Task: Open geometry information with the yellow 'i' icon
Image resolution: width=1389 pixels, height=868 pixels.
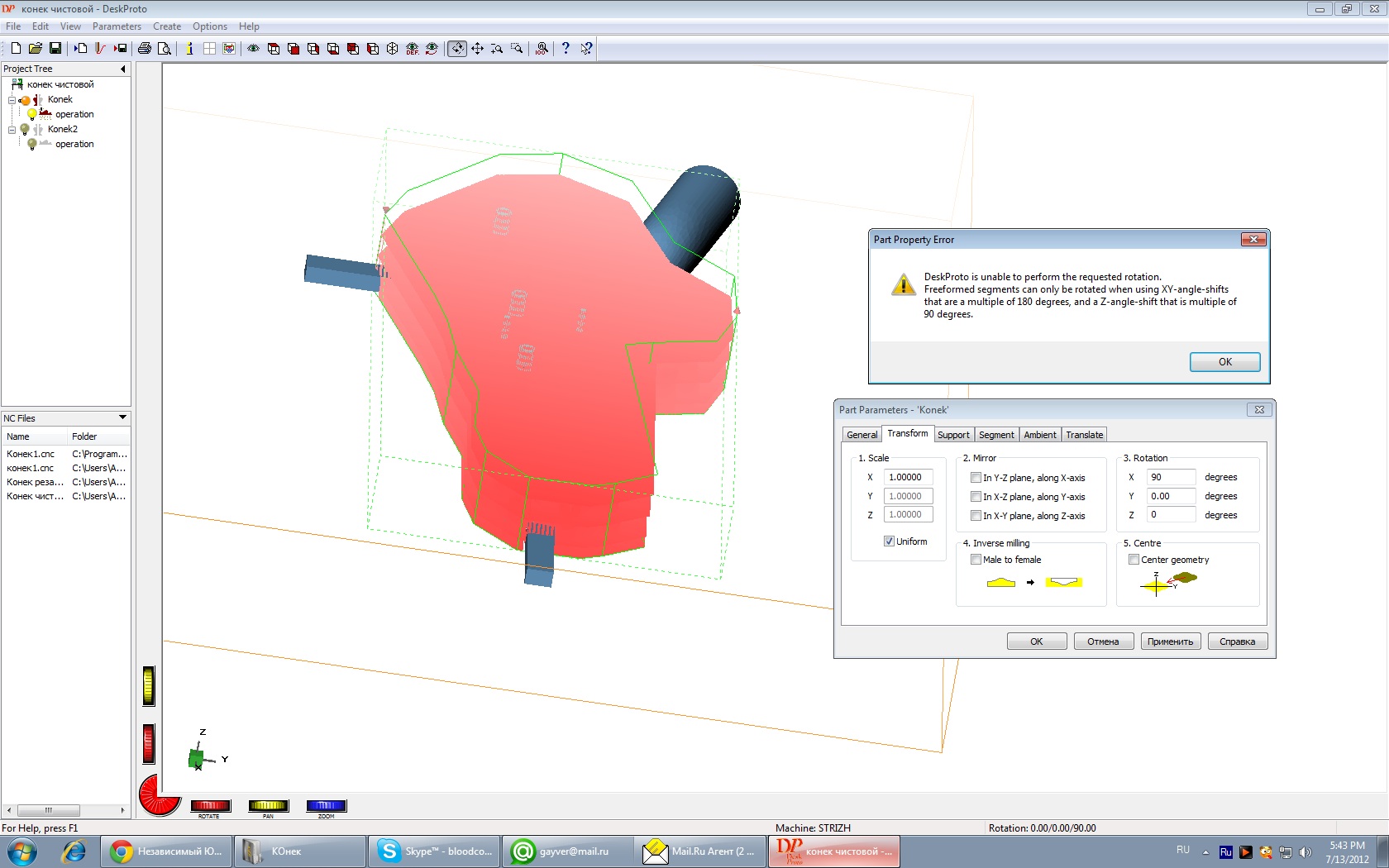Action: point(189,49)
